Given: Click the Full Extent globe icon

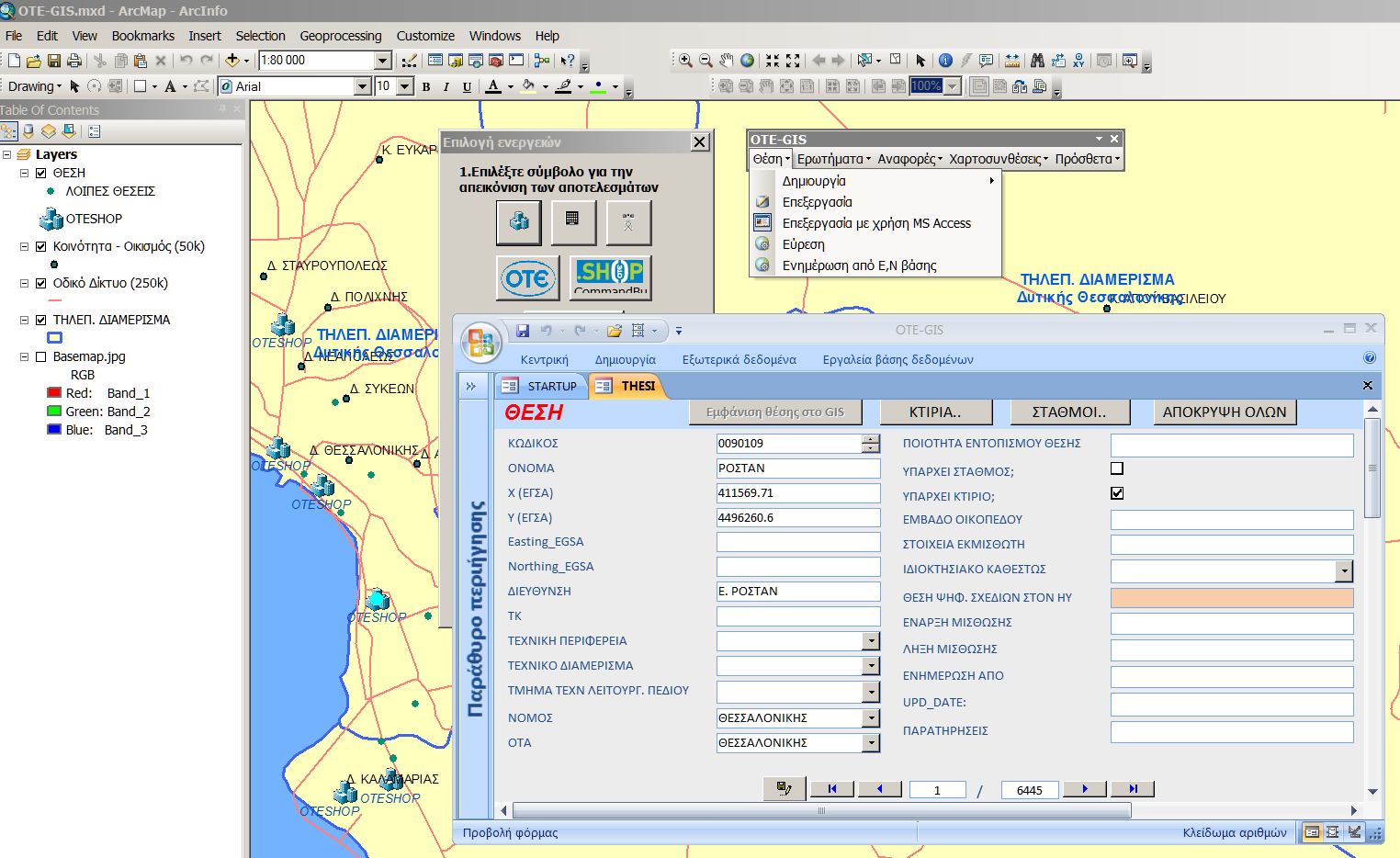Looking at the screenshot, I should 748,61.
